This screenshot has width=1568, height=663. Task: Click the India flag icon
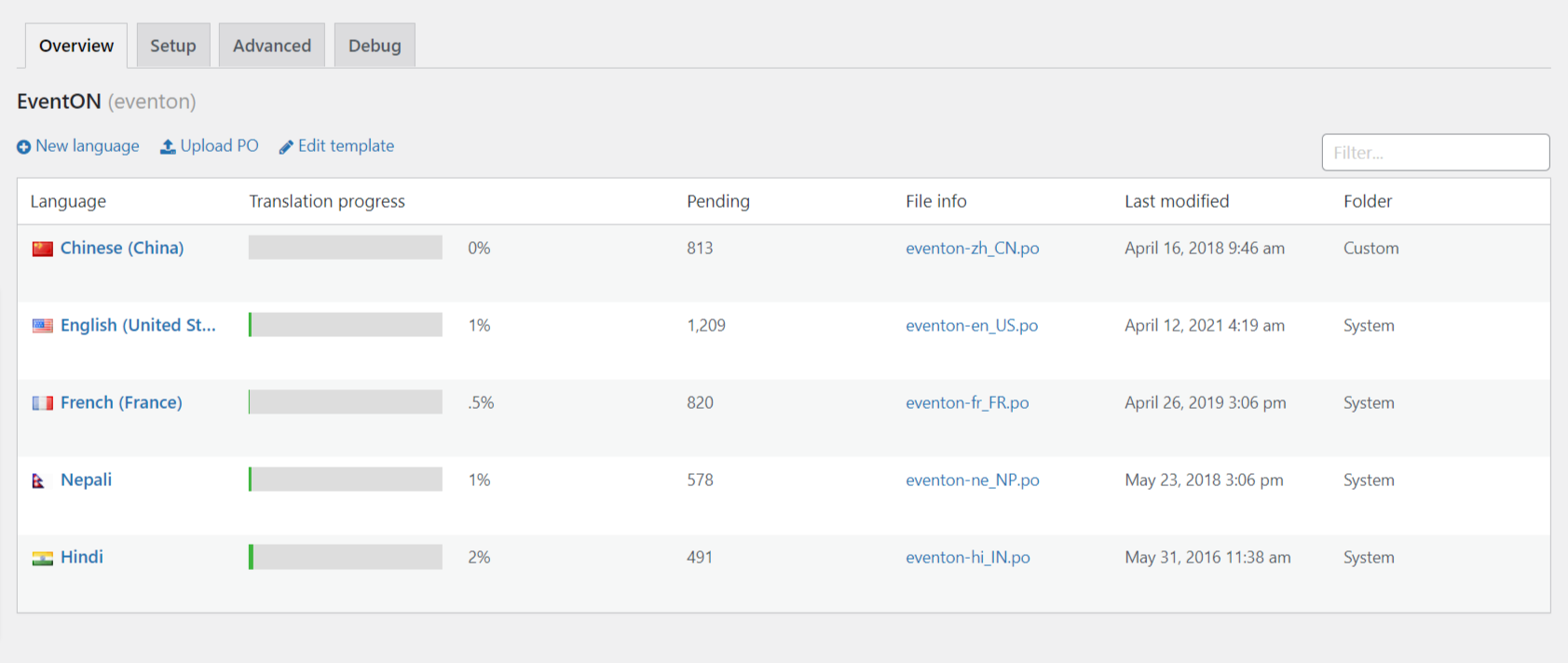tap(42, 558)
